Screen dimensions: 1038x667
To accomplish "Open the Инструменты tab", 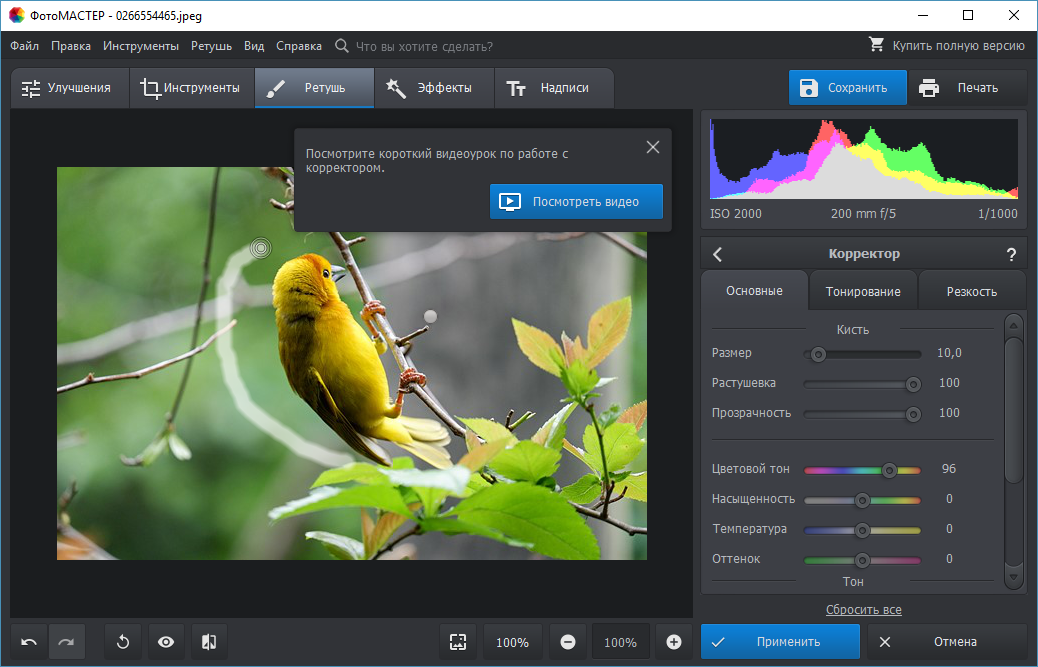I will (192, 88).
